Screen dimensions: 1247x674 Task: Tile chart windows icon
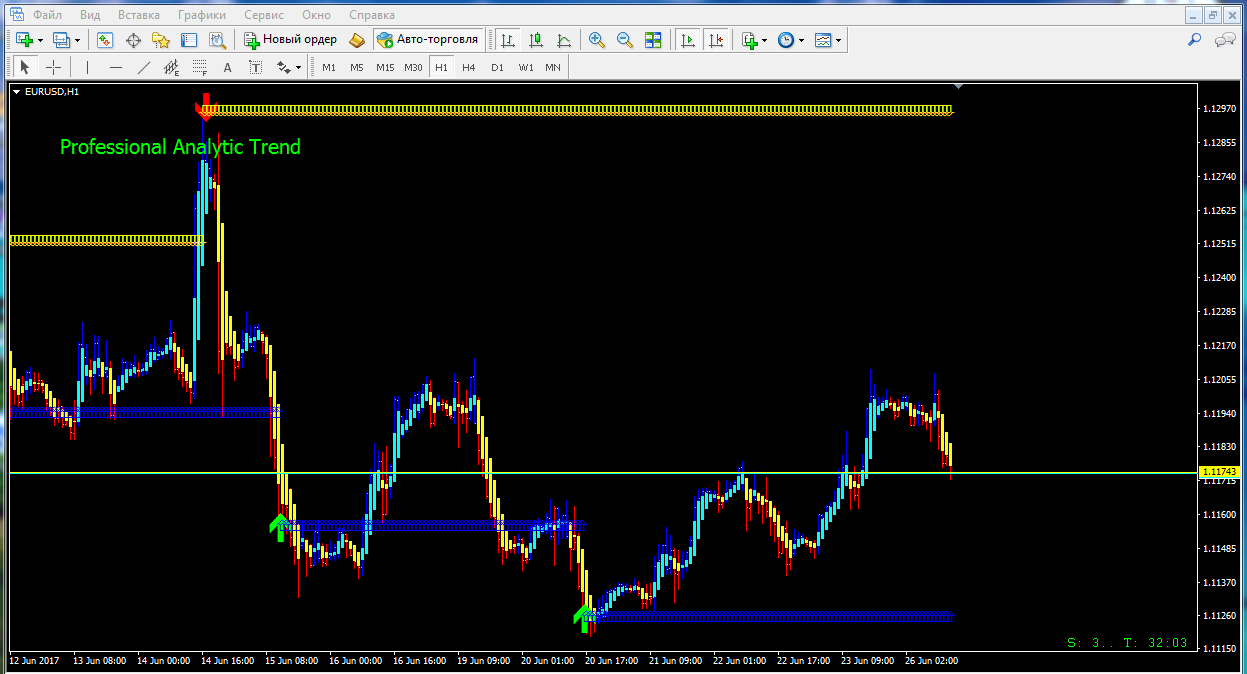click(653, 40)
